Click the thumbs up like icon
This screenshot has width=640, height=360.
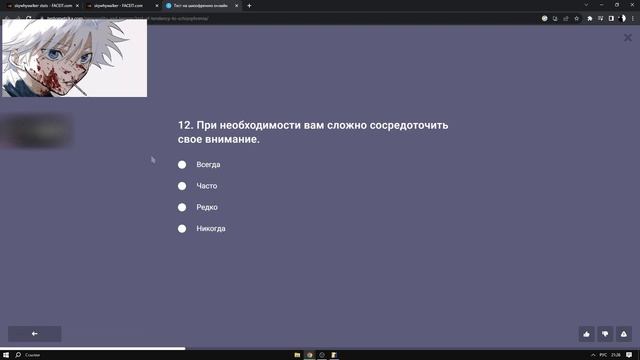tap(587, 334)
